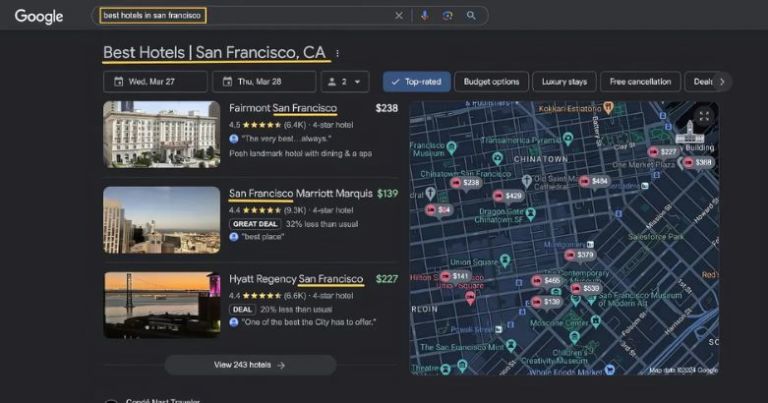This screenshot has height=403, width=768.
Task: Select the Old Saint Mary's Cathedral marker
Action: coord(527,181)
